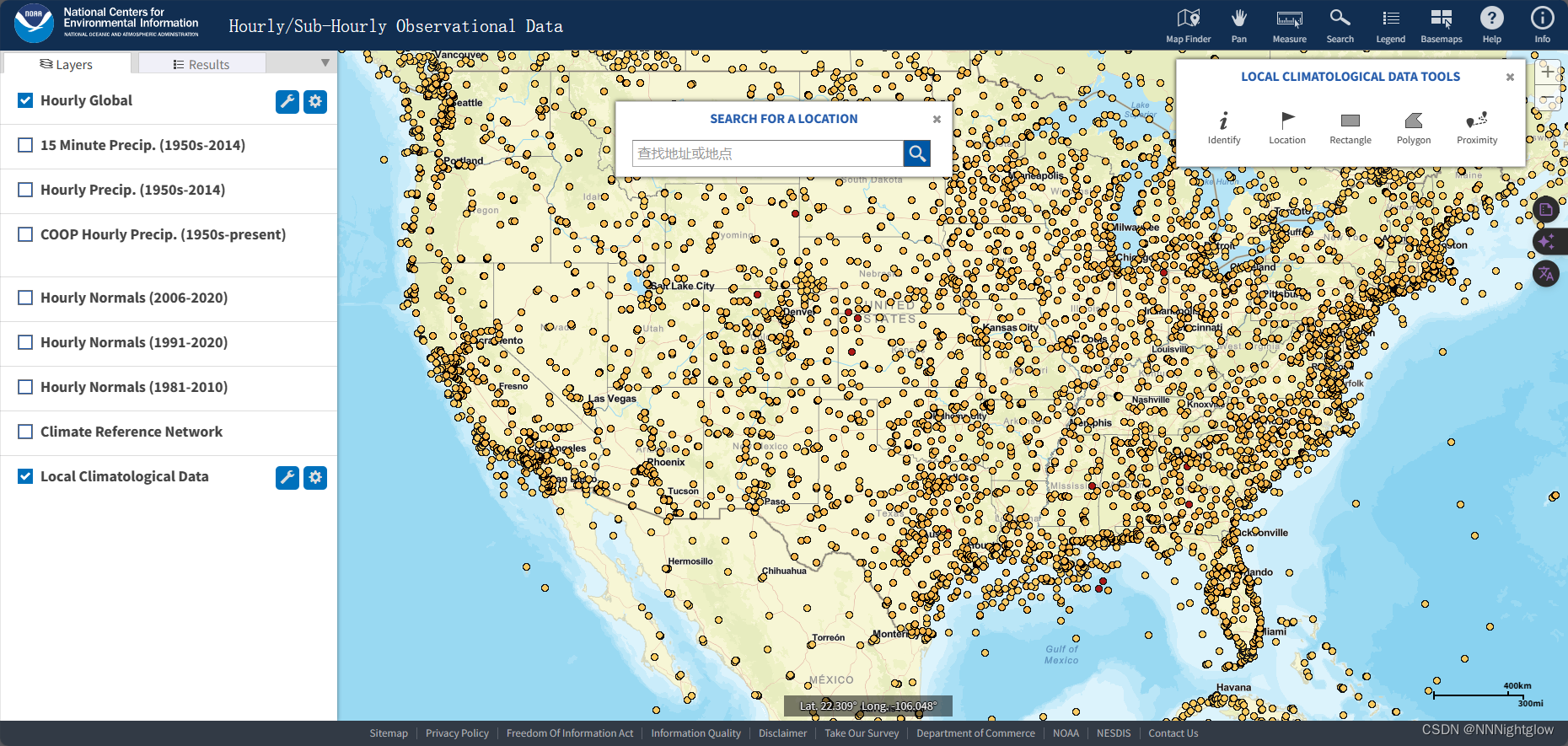Open the Information Quality link

pyautogui.click(x=695, y=733)
